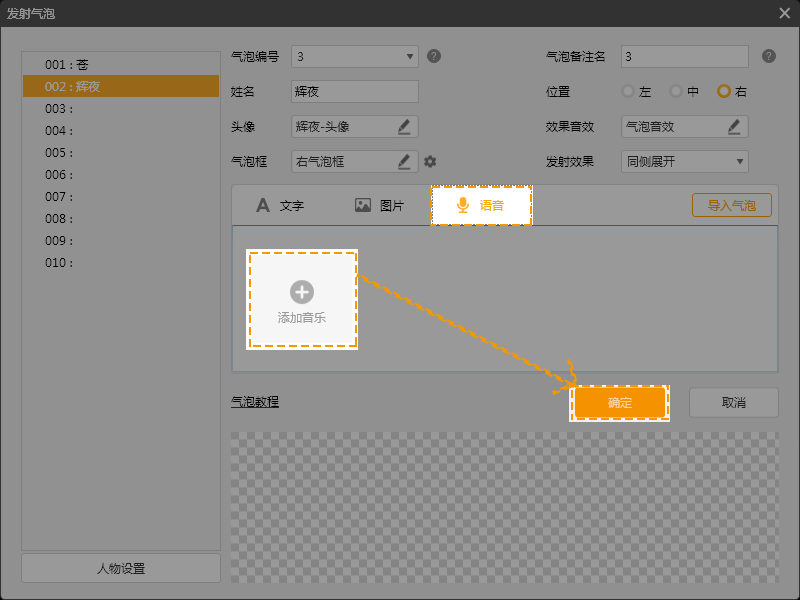Click the pencil edit icon for 头像
This screenshot has width=800, height=600.
click(404, 126)
